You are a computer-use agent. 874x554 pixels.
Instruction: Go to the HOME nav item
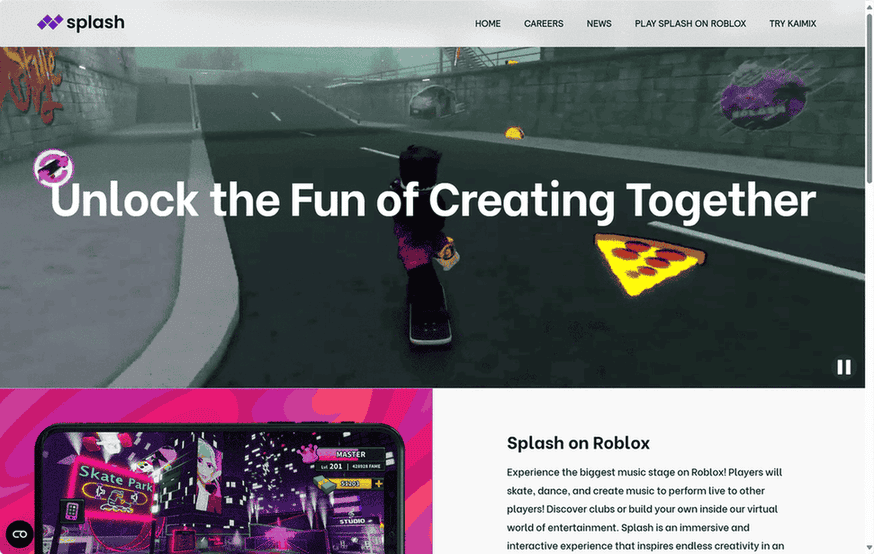click(488, 23)
